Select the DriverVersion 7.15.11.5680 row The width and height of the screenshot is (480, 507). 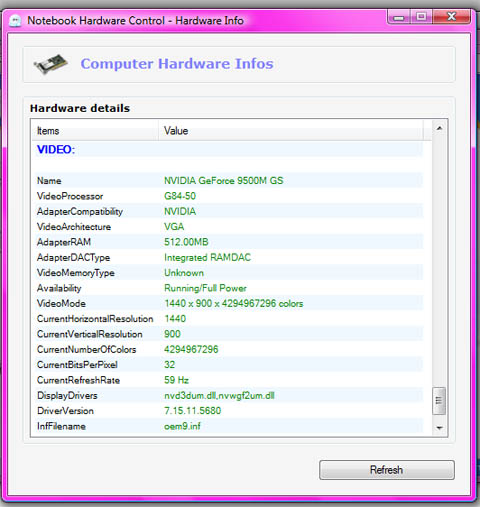point(229,410)
